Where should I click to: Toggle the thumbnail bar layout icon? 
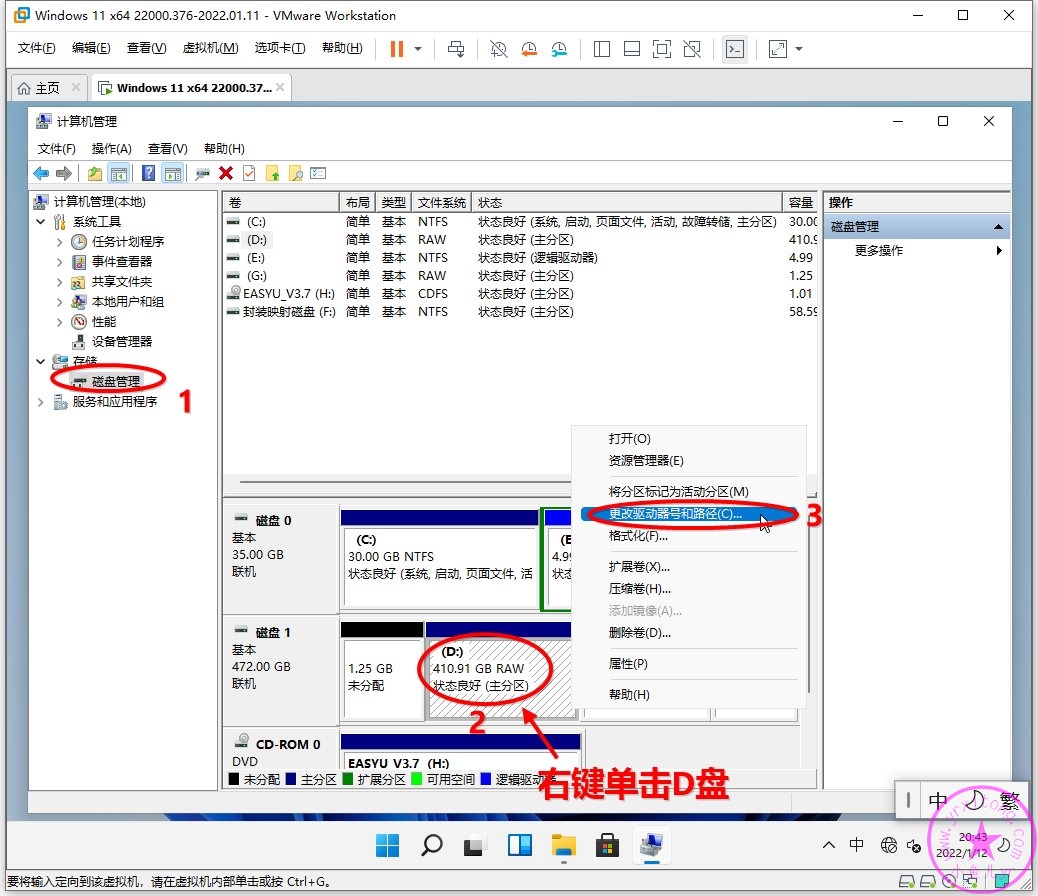pyautogui.click(x=632, y=49)
